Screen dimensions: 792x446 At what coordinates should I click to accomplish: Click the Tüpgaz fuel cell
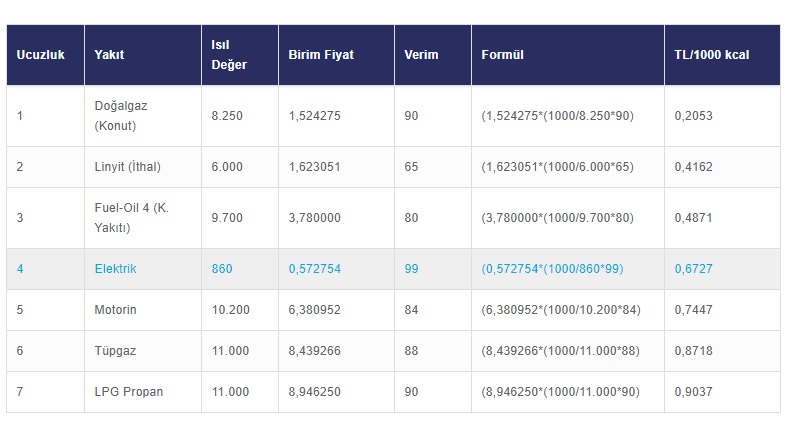click(x=117, y=351)
